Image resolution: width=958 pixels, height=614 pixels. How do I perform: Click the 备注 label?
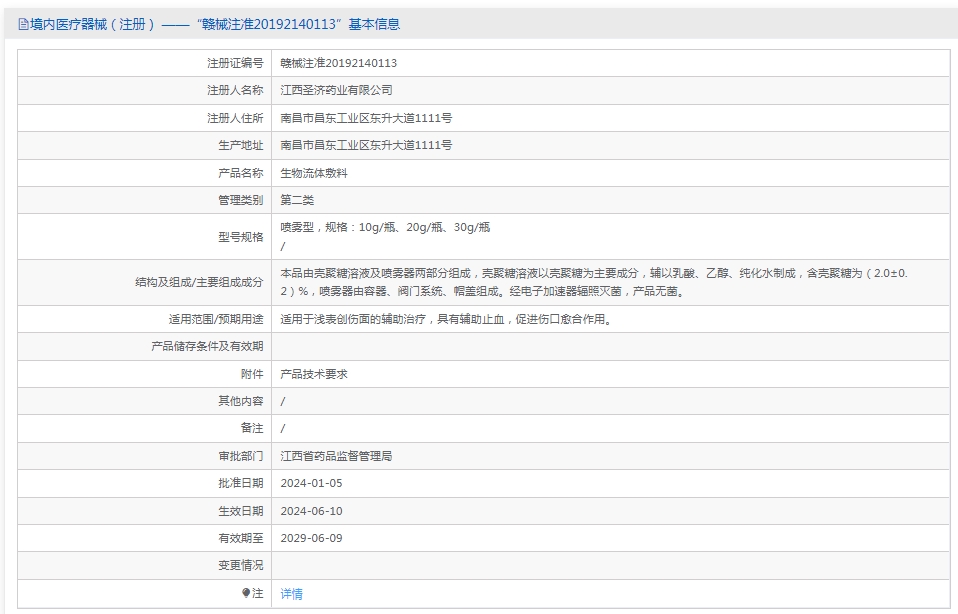pyautogui.click(x=252, y=428)
